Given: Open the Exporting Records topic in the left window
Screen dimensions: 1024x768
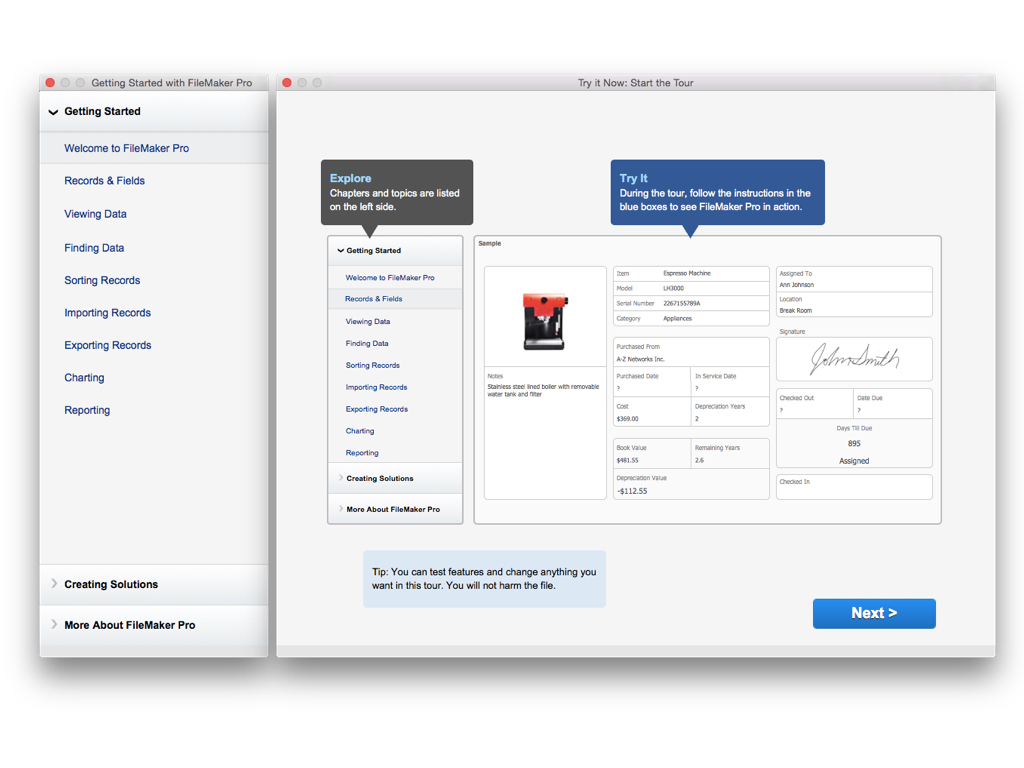Looking at the screenshot, I should [108, 345].
